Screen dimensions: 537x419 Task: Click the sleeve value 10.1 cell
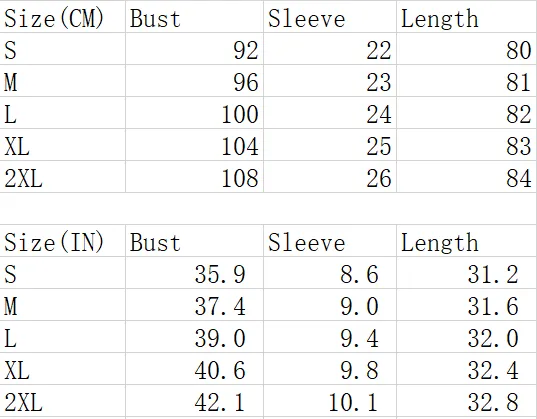pyautogui.click(x=330, y=400)
